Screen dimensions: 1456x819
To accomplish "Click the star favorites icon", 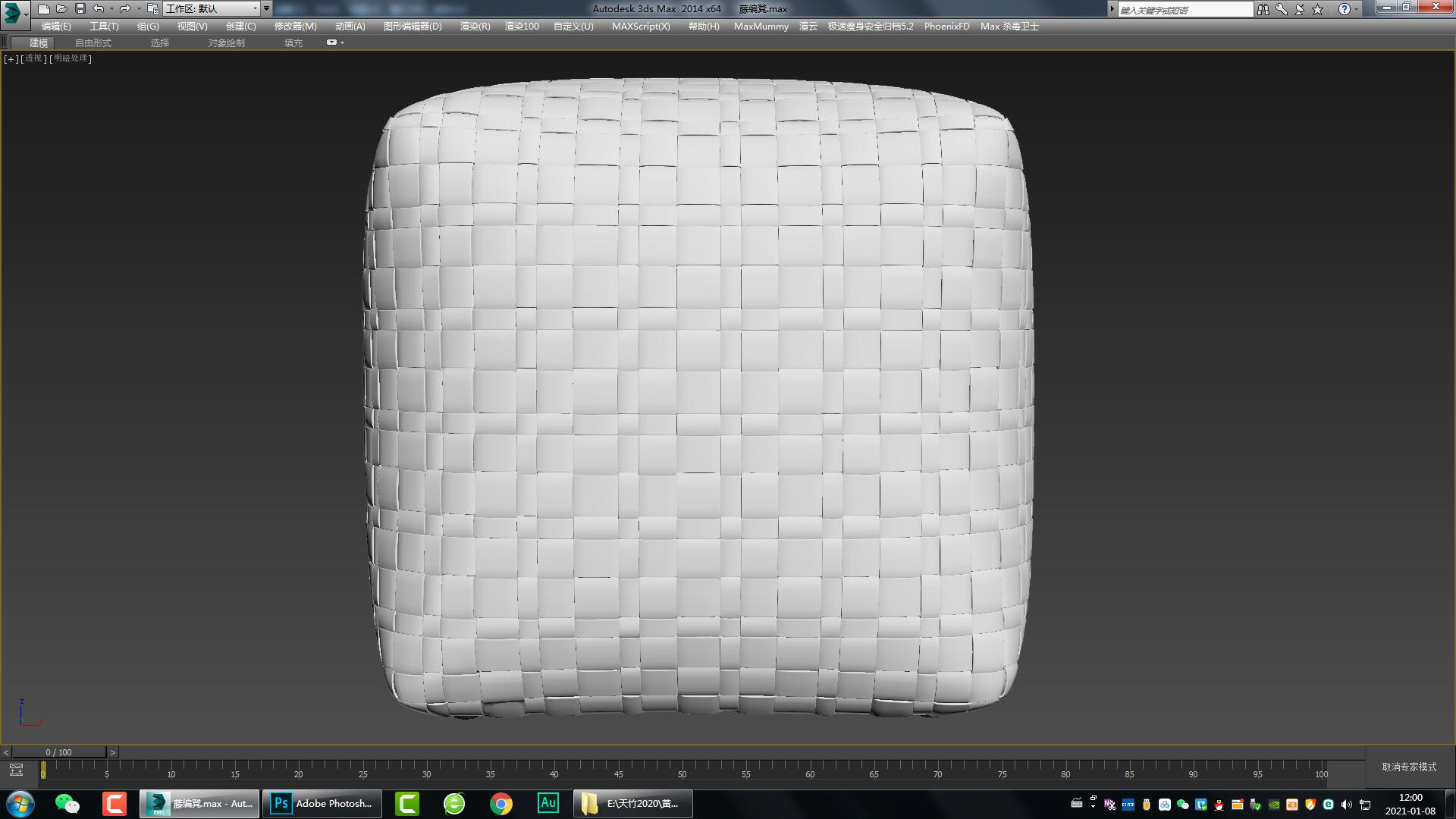I will tap(1317, 9).
